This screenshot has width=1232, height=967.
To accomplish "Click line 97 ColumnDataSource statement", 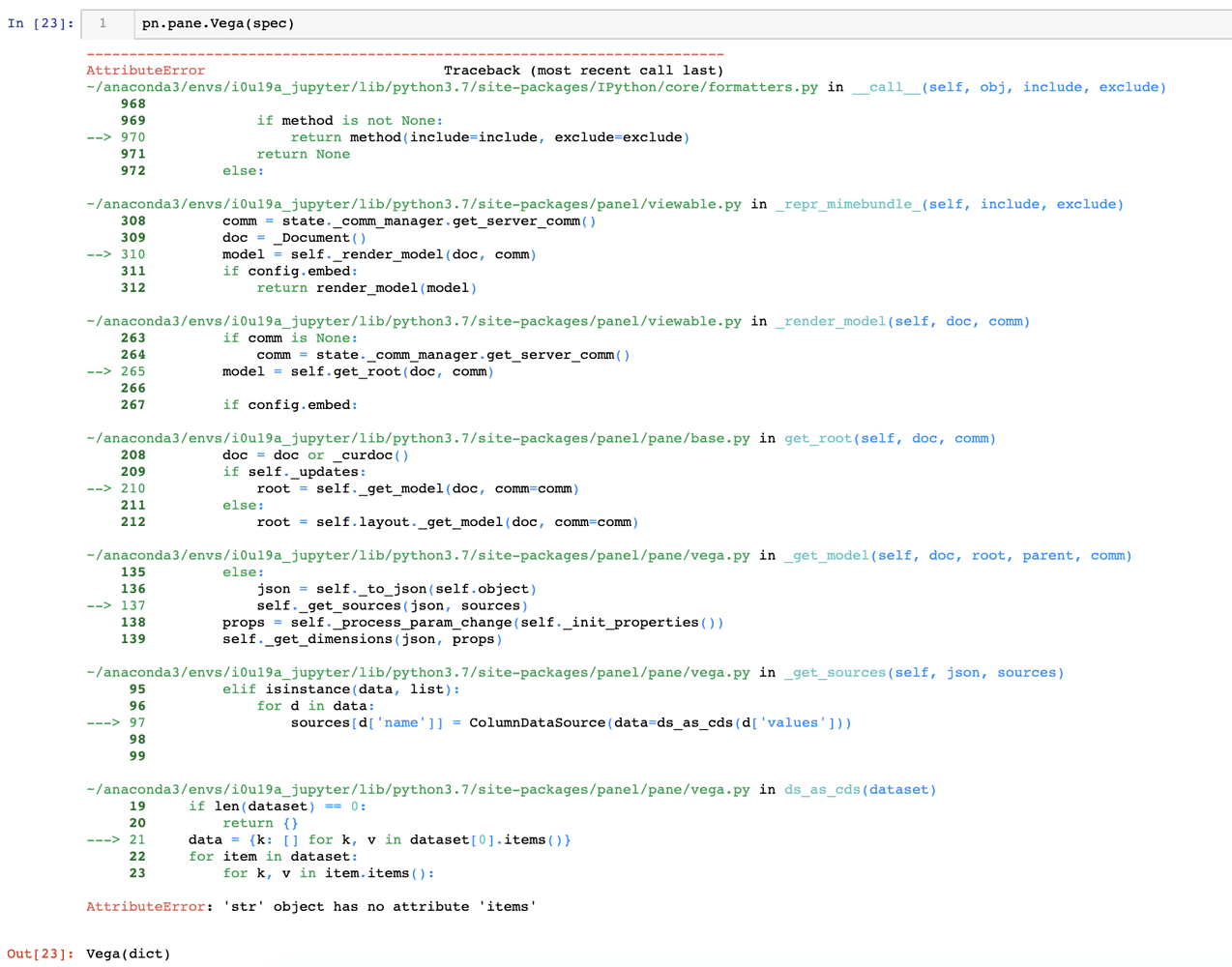I will tap(571, 722).
